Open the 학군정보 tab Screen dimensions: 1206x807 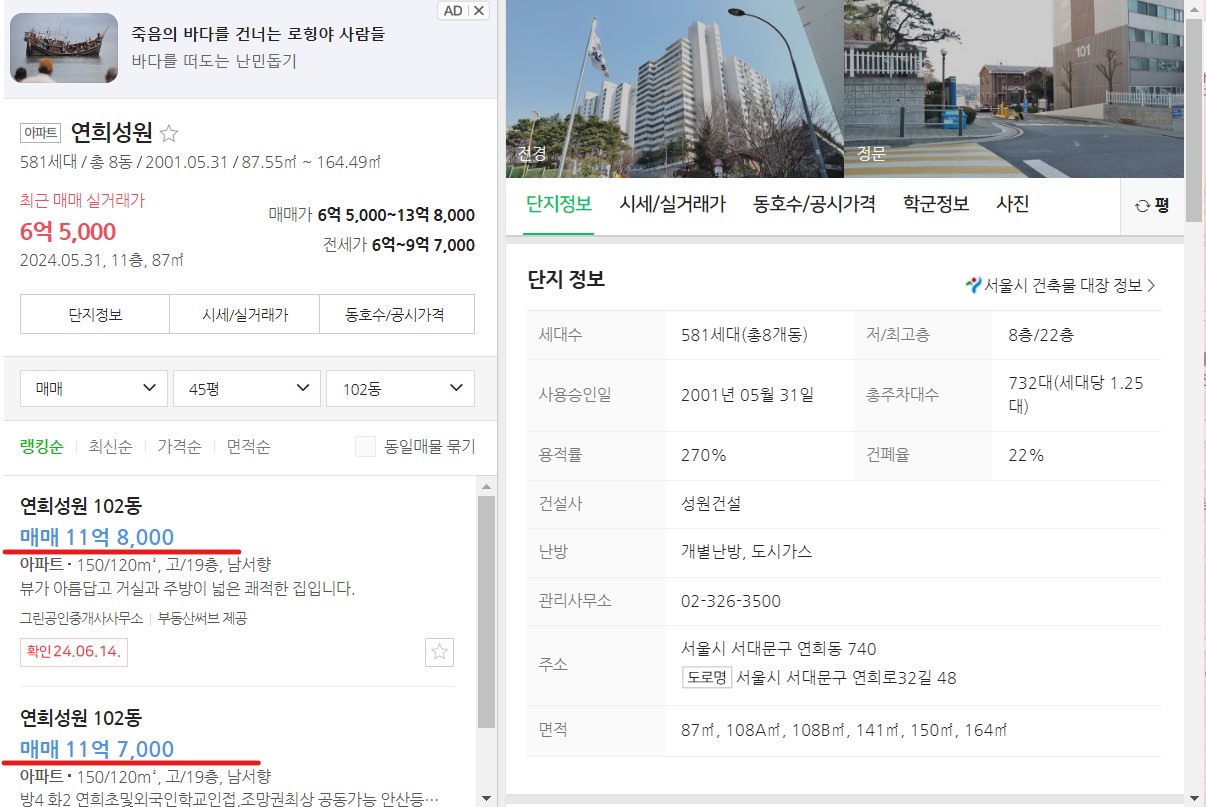click(x=936, y=204)
